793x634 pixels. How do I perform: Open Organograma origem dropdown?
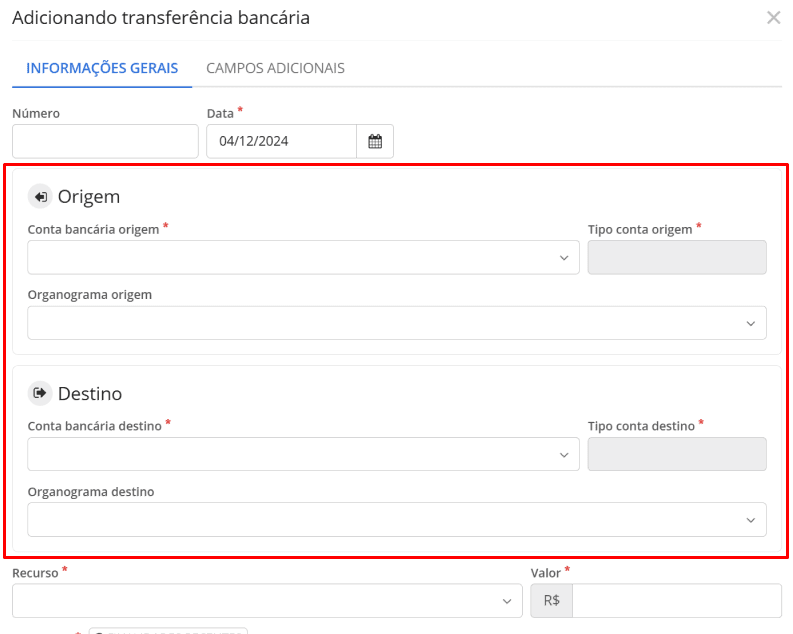click(x=397, y=323)
